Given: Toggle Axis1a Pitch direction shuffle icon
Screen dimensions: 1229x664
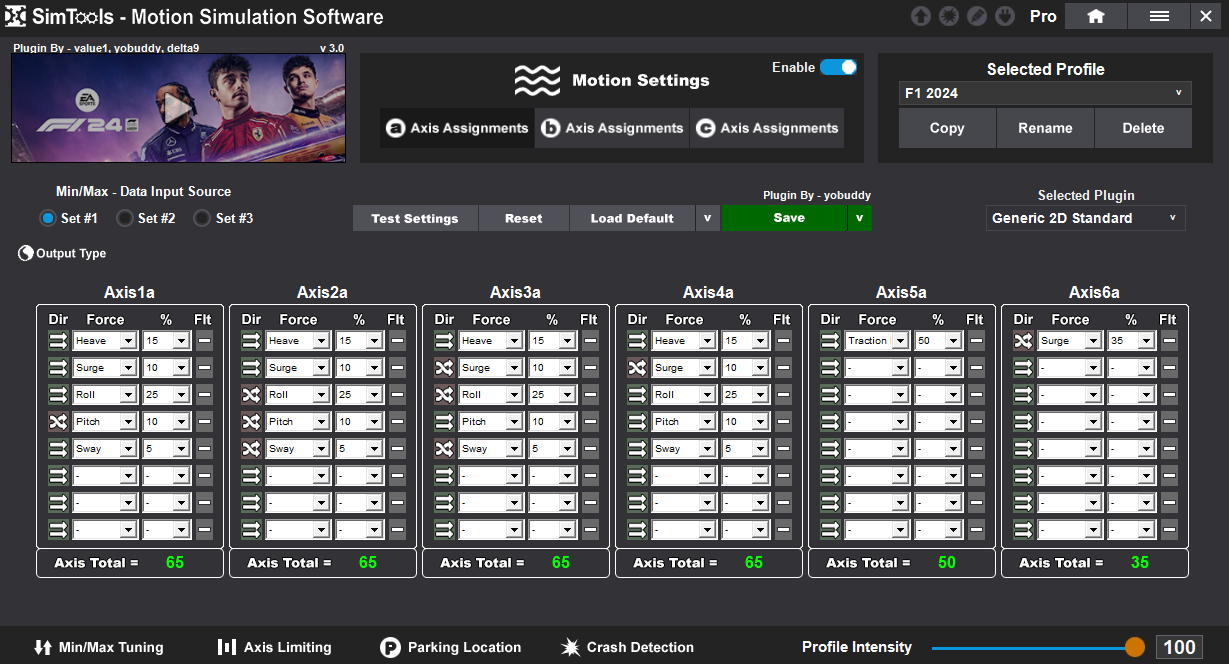Looking at the screenshot, I should tap(58, 422).
